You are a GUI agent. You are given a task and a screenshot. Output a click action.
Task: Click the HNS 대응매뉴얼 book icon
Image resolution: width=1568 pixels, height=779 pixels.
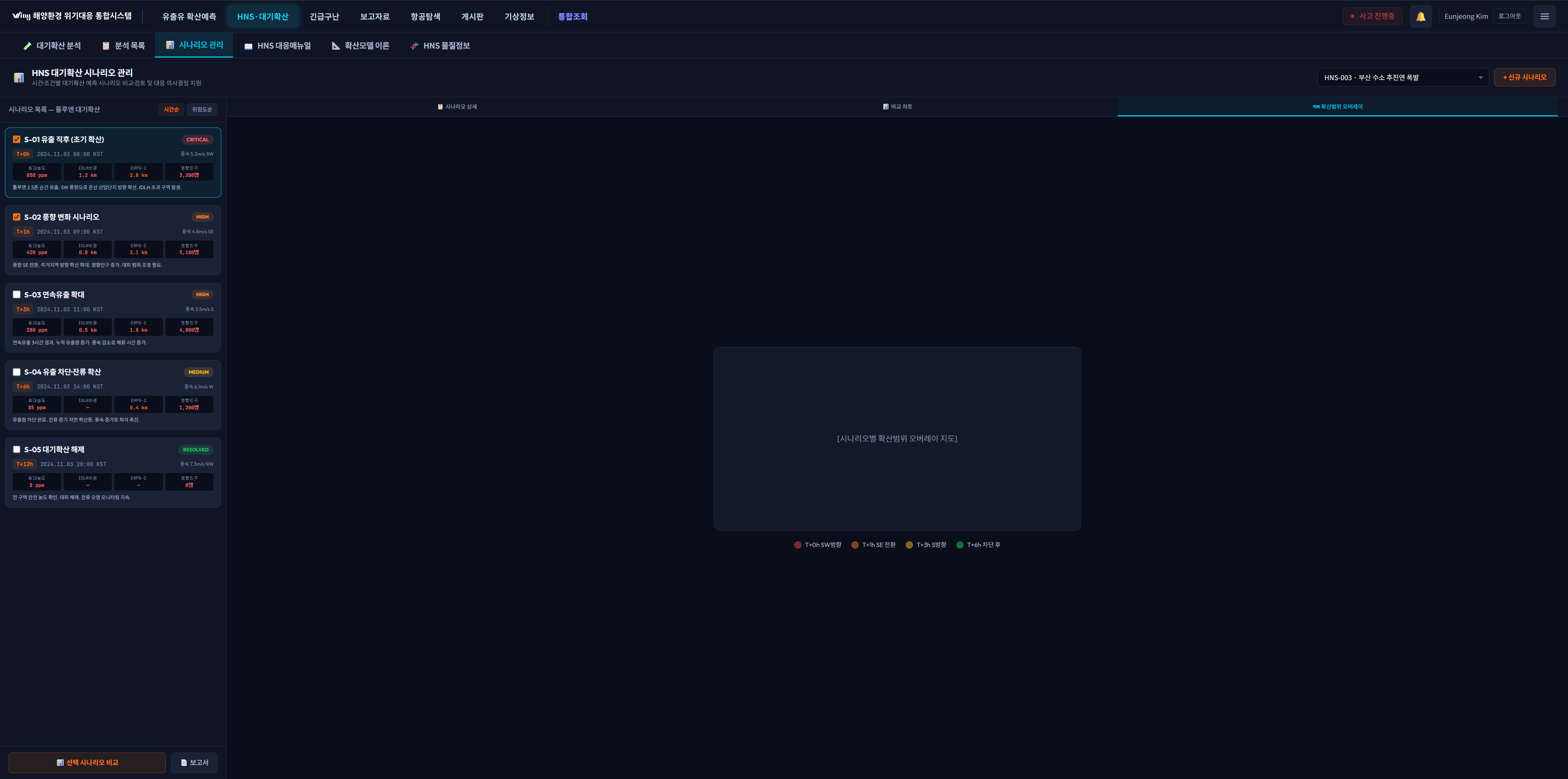pyautogui.click(x=248, y=46)
